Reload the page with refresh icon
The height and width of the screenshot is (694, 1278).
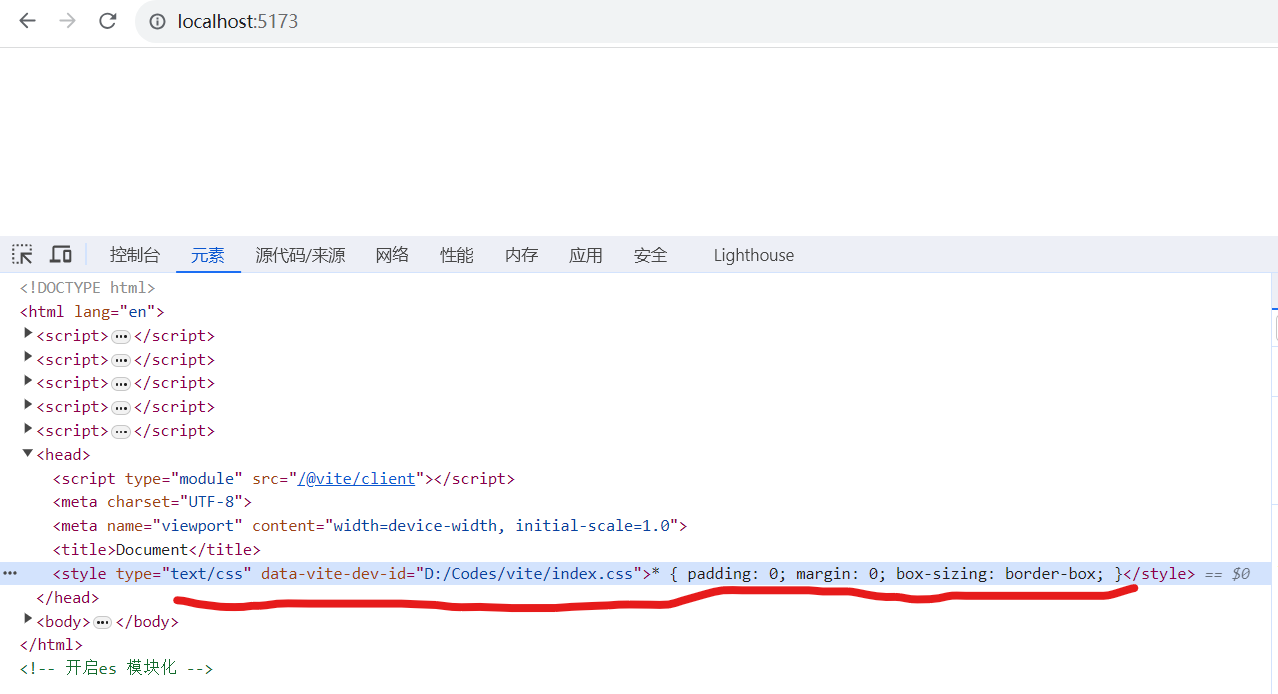click(x=107, y=21)
